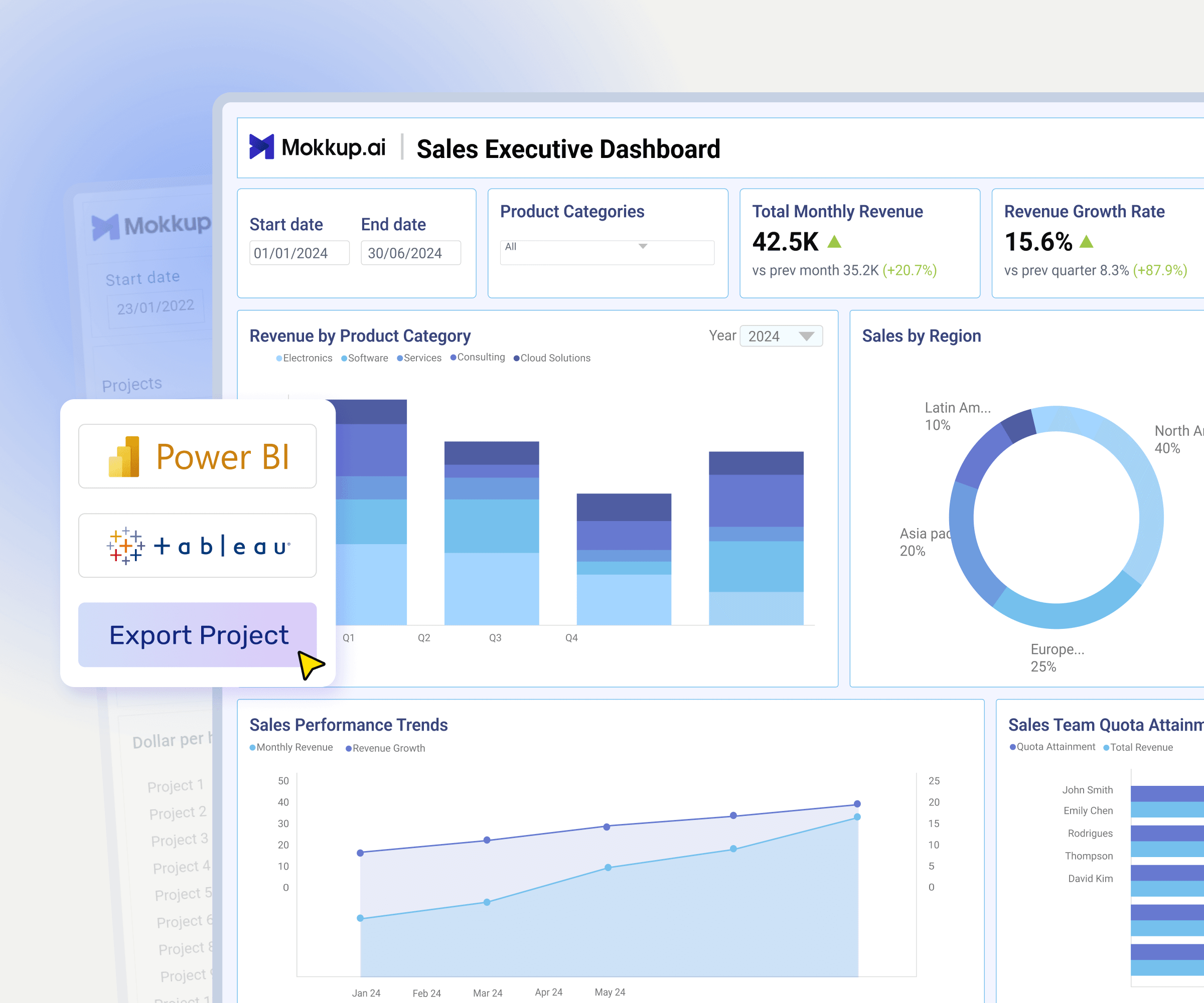Click the Start date field 01/01/2024

click(299, 253)
